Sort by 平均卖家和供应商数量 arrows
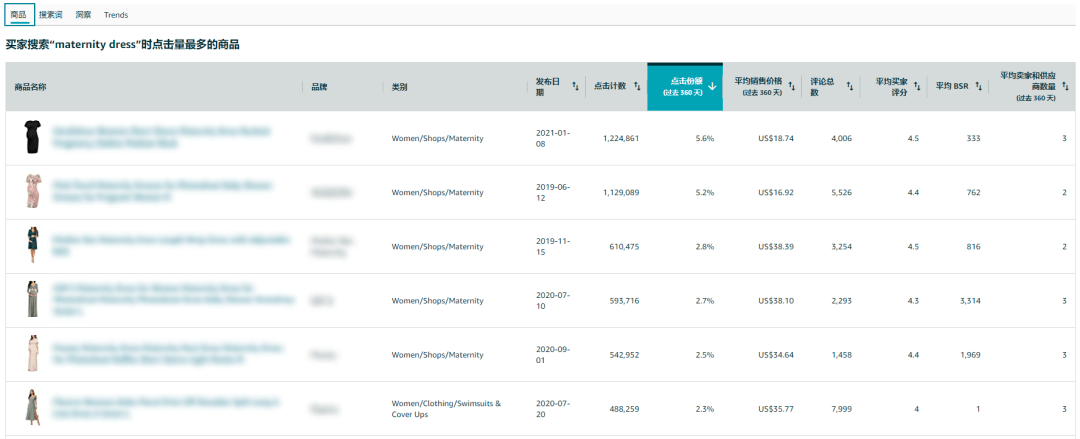The image size is (1080, 439). (x=1066, y=87)
